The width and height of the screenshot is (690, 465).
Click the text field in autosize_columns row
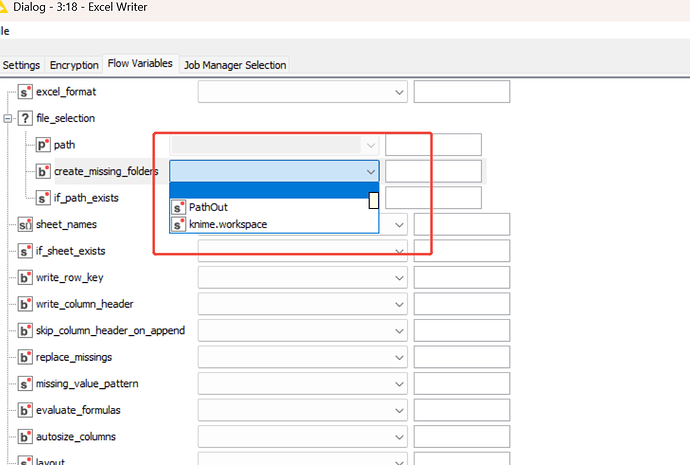[x=461, y=436]
